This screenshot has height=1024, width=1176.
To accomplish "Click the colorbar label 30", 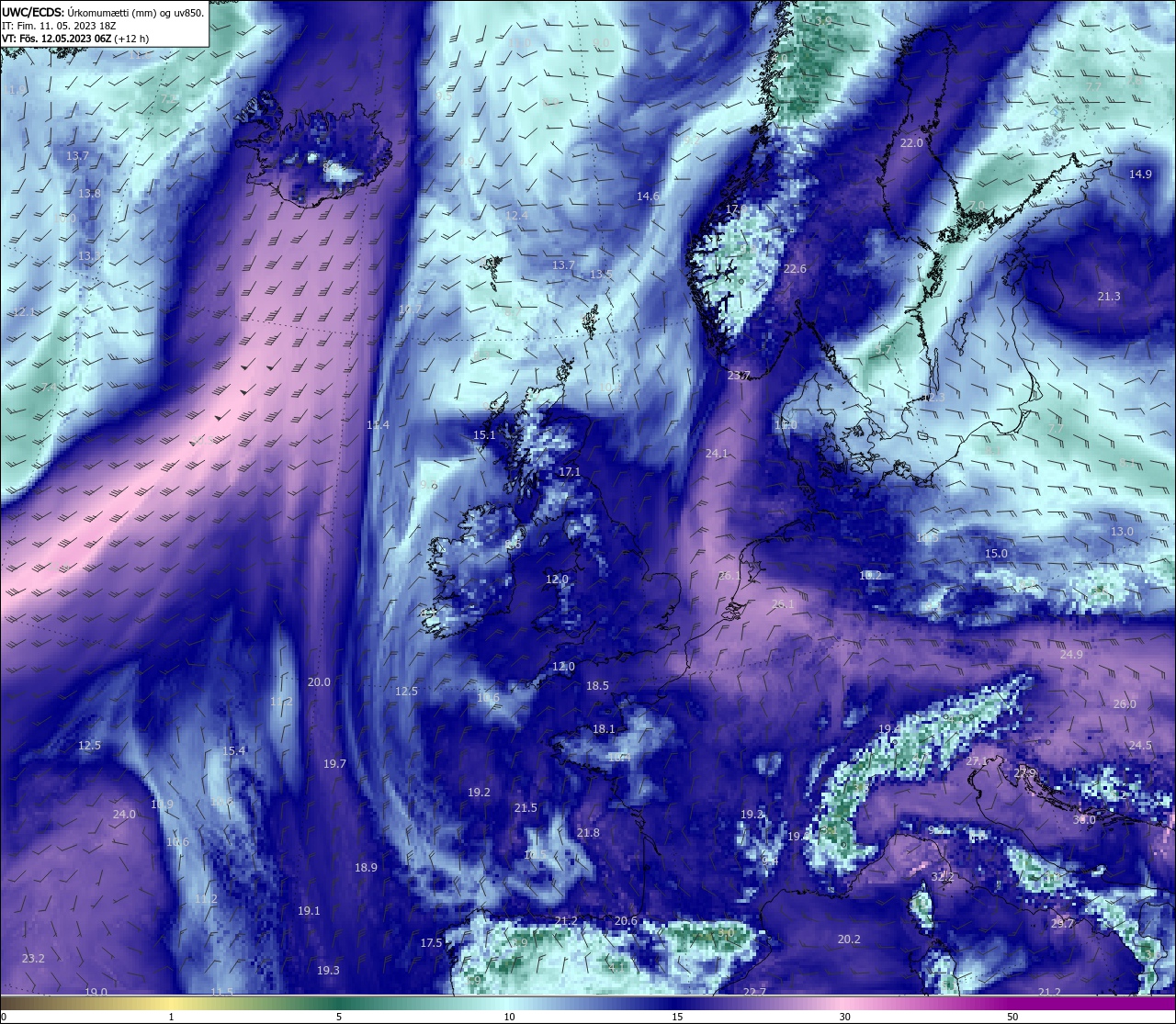I will [844, 1017].
